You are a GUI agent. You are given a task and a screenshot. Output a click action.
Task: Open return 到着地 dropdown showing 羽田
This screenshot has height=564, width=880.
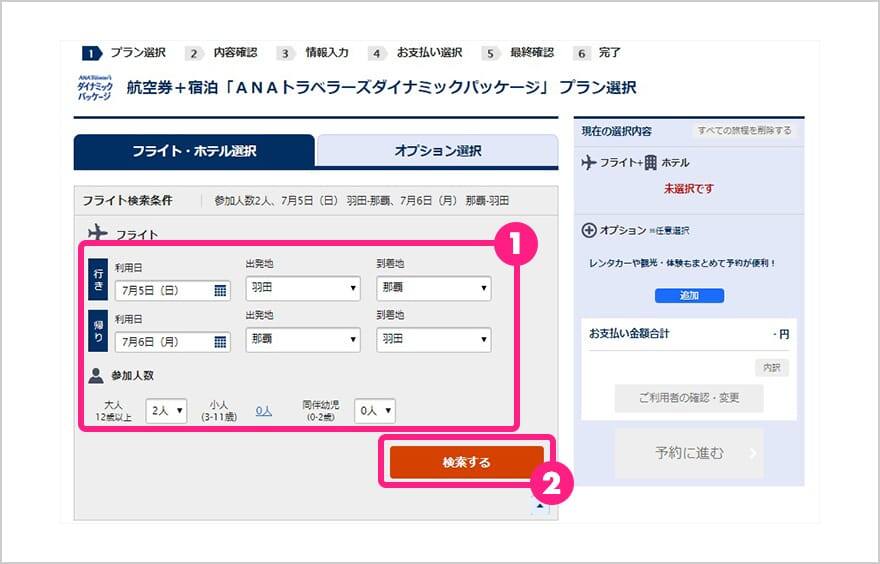tap(434, 340)
